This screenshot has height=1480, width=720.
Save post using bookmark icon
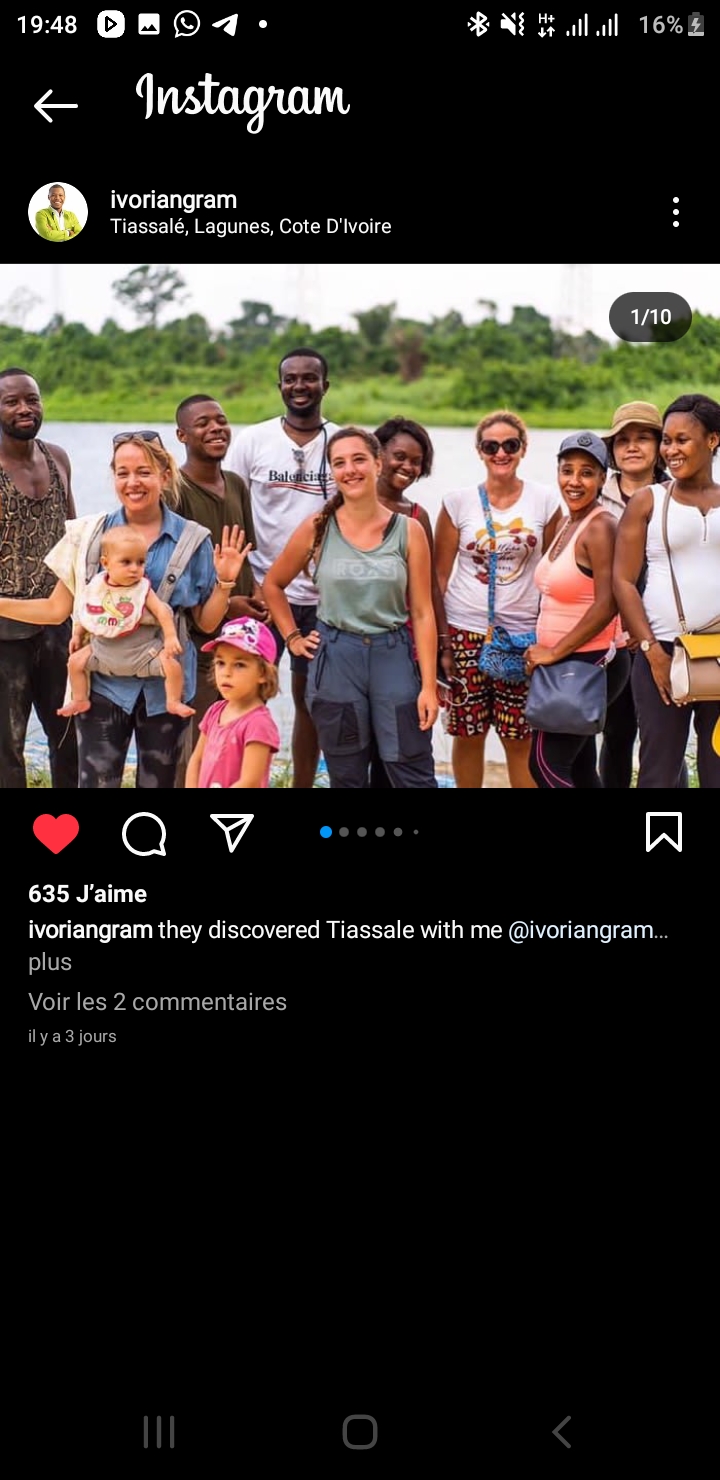(664, 832)
